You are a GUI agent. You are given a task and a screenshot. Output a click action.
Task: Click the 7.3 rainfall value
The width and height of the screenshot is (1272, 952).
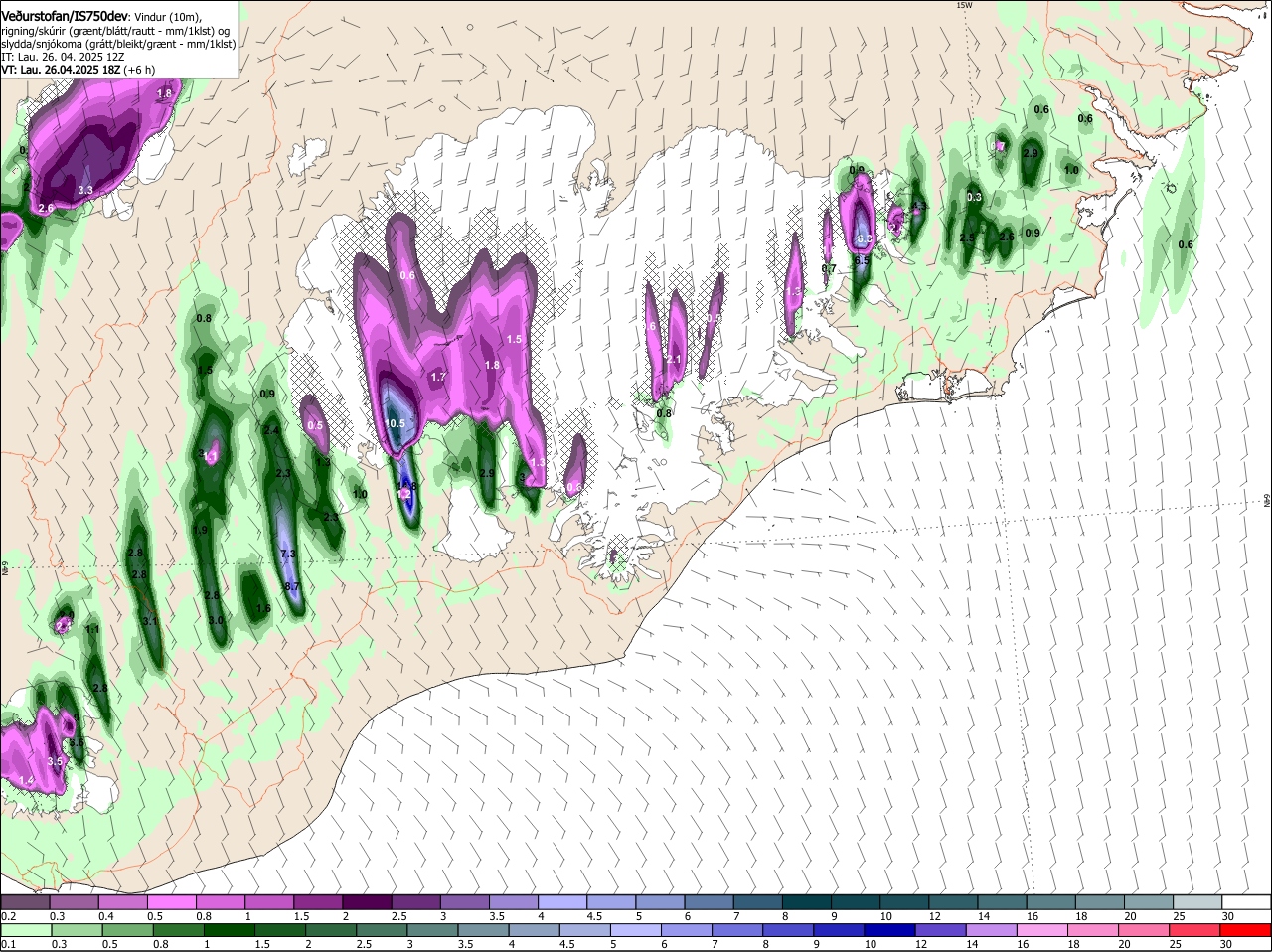289,554
